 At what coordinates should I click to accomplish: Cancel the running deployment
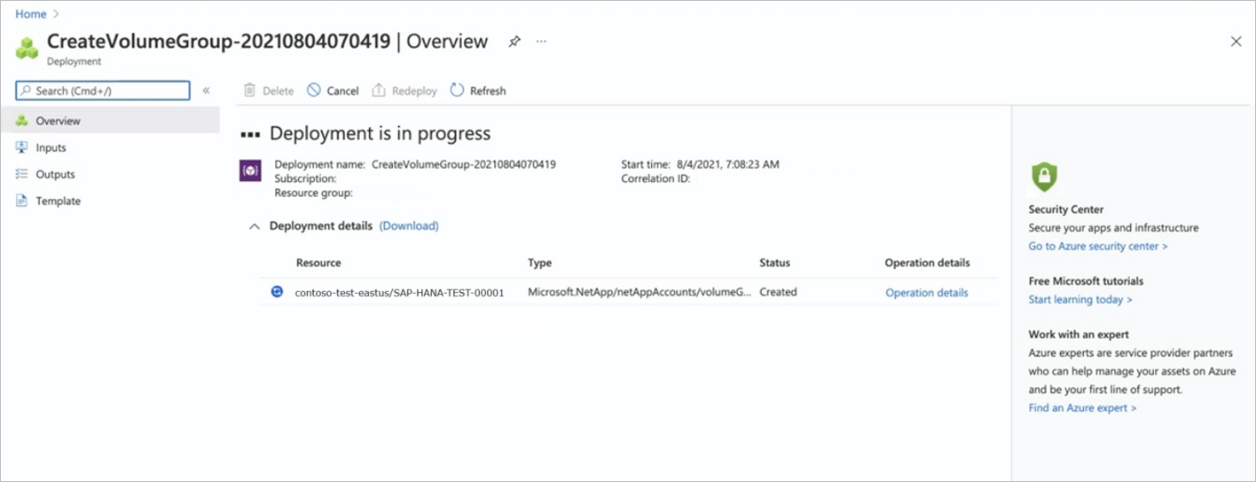(333, 91)
